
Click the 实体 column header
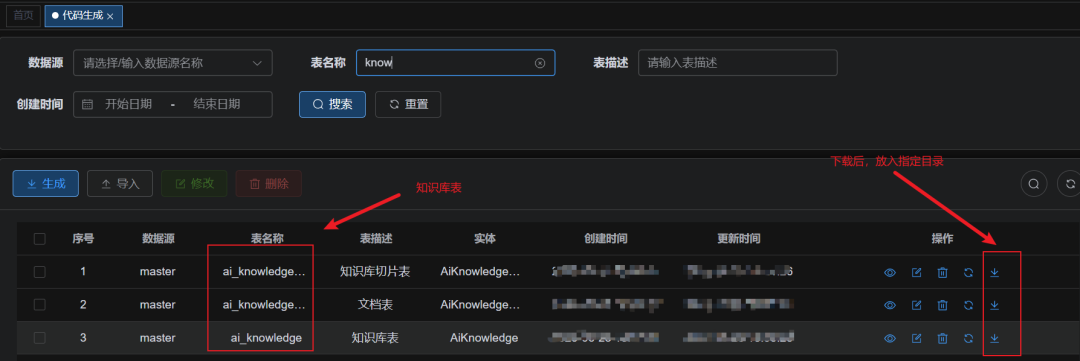click(485, 239)
